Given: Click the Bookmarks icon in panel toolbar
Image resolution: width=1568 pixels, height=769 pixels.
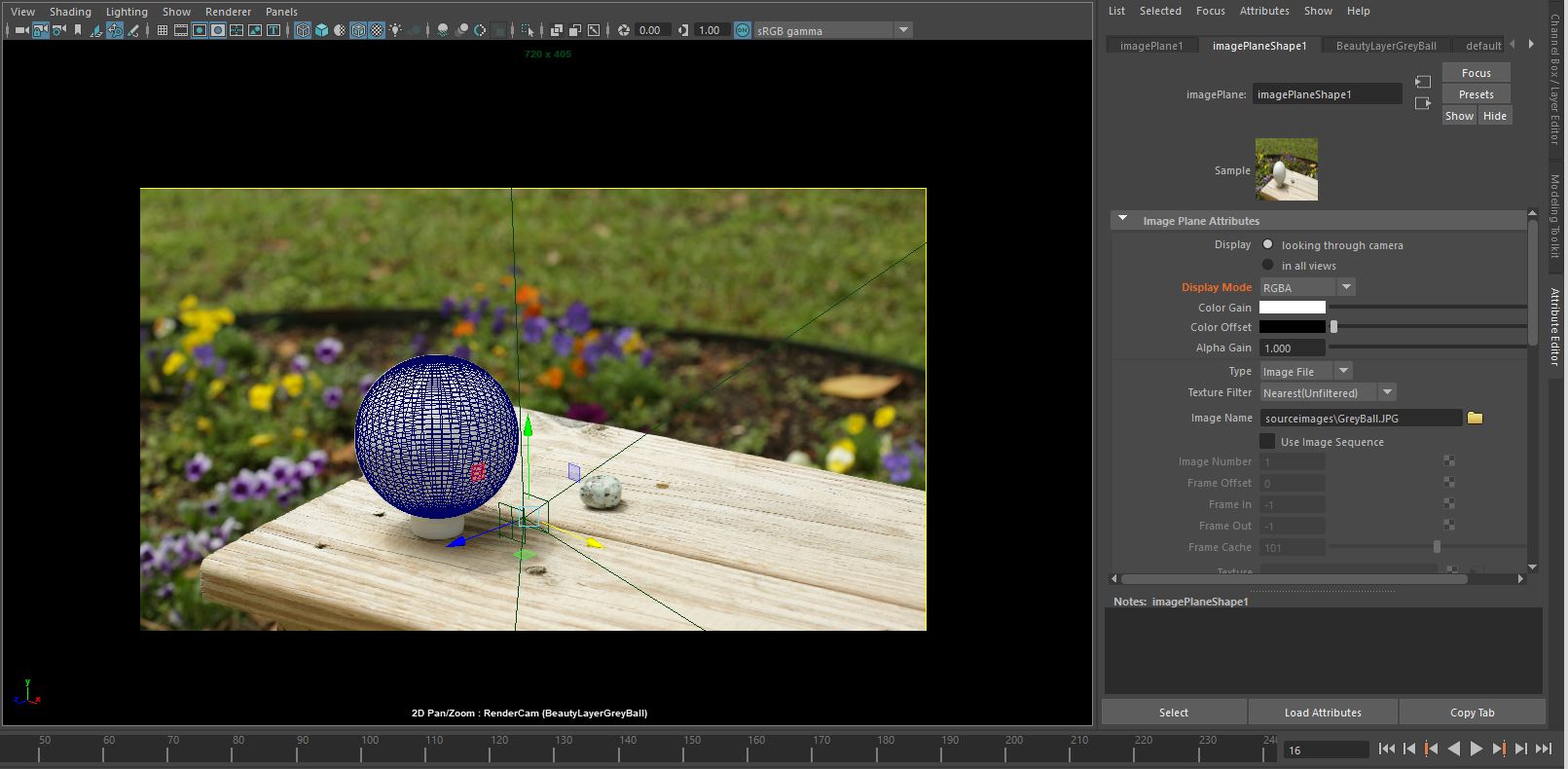Looking at the screenshot, I should coord(78,30).
